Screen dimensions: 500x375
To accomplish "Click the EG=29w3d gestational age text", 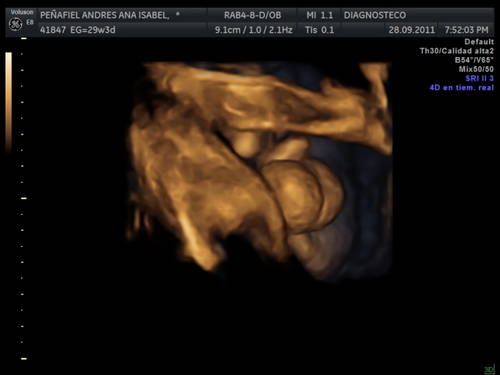I will coord(93,30).
